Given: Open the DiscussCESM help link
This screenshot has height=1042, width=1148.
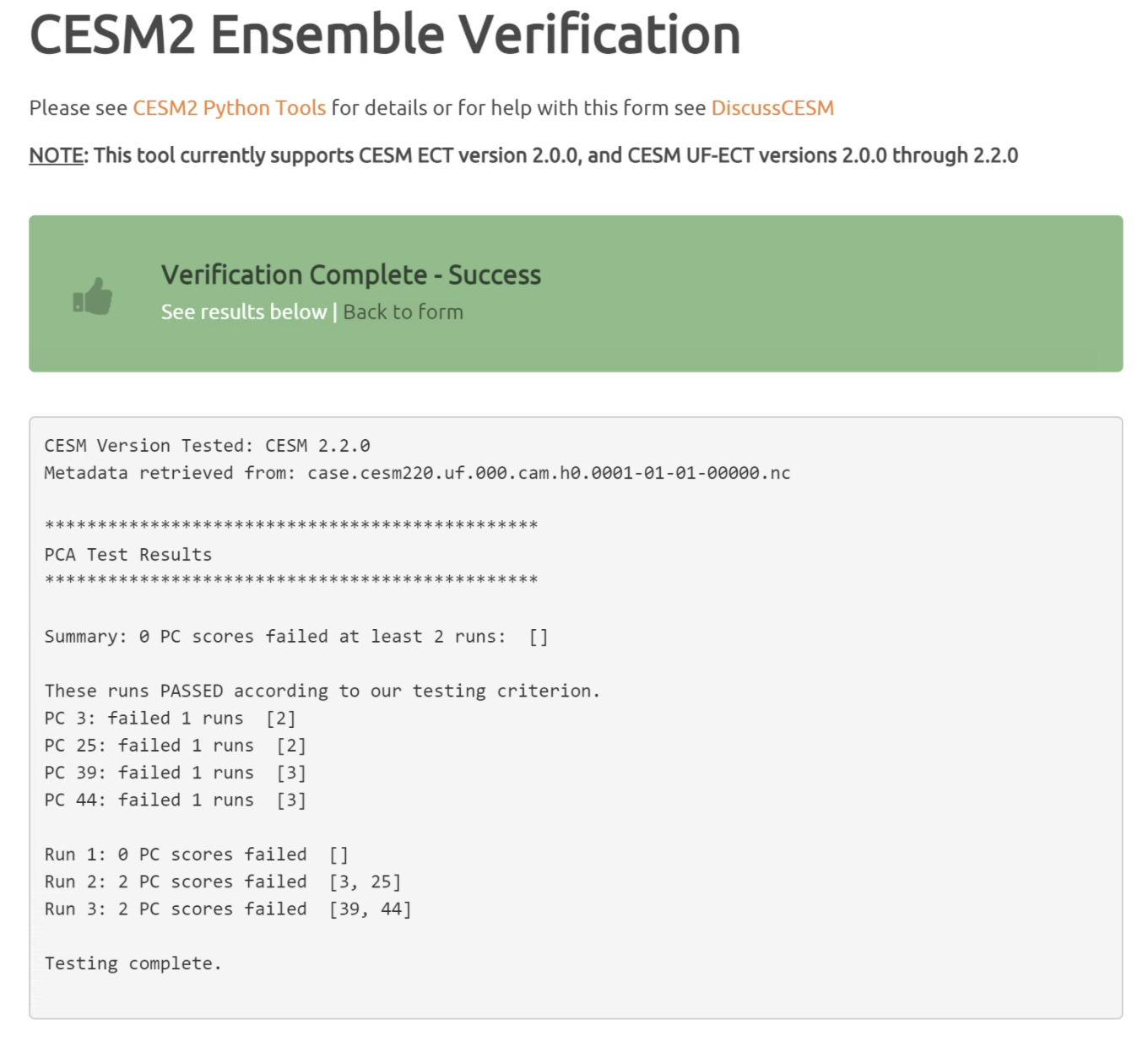Looking at the screenshot, I should [x=772, y=108].
